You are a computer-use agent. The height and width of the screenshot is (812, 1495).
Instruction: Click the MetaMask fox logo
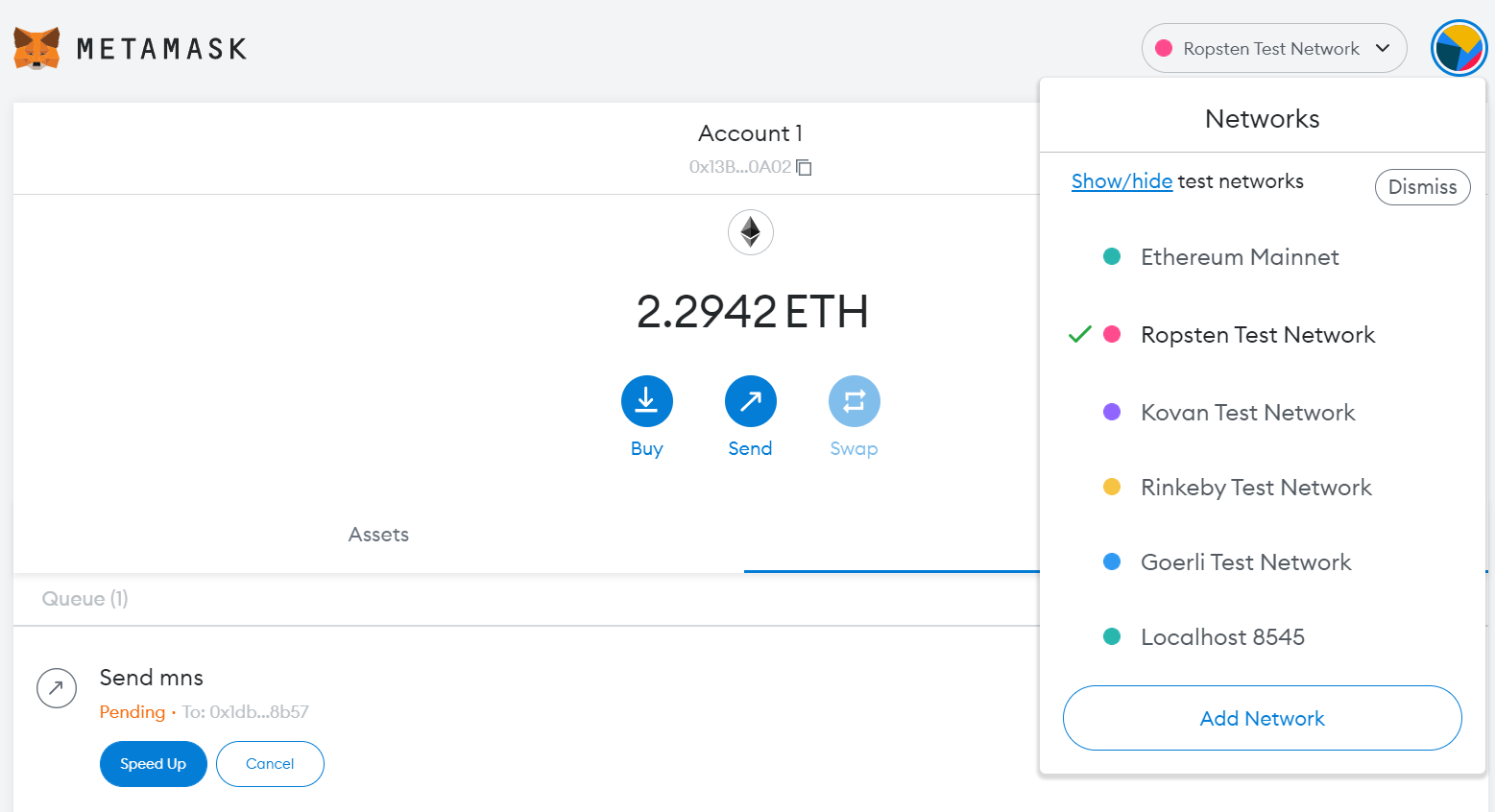pyautogui.click(x=36, y=48)
